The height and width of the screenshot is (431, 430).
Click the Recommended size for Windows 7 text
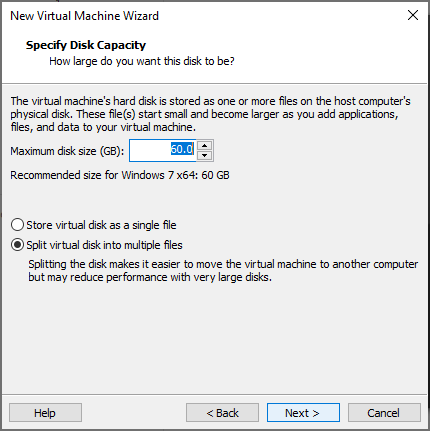pos(120,175)
